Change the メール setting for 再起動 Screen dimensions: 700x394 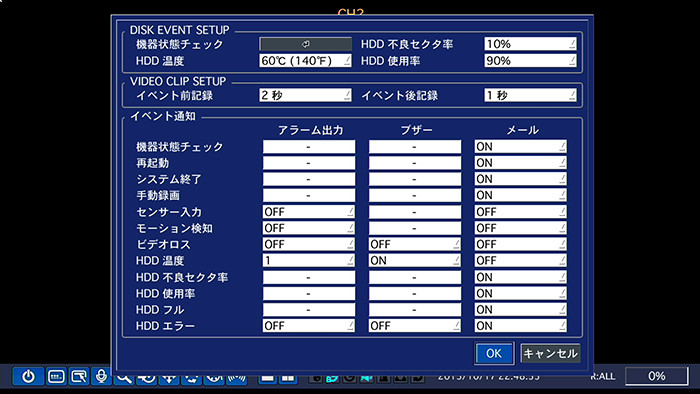click(521, 163)
